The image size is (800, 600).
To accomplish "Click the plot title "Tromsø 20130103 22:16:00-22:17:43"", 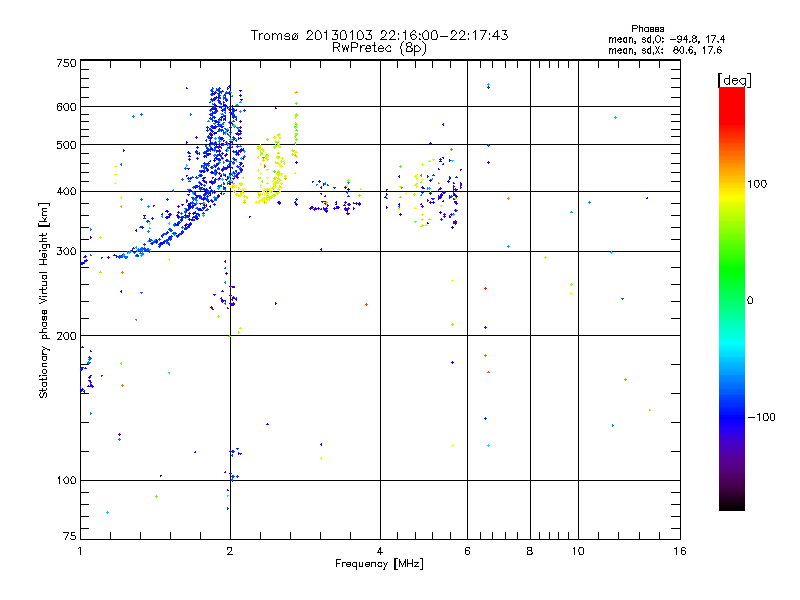I will [379, 35].
